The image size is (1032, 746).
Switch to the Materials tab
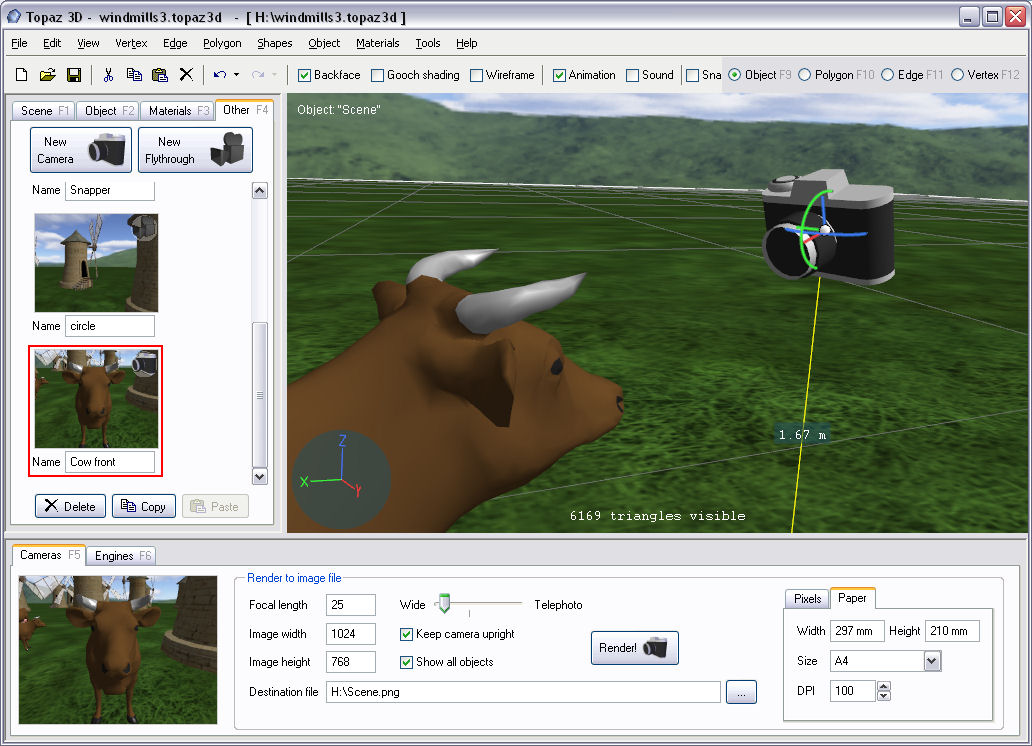coord(177,110)
